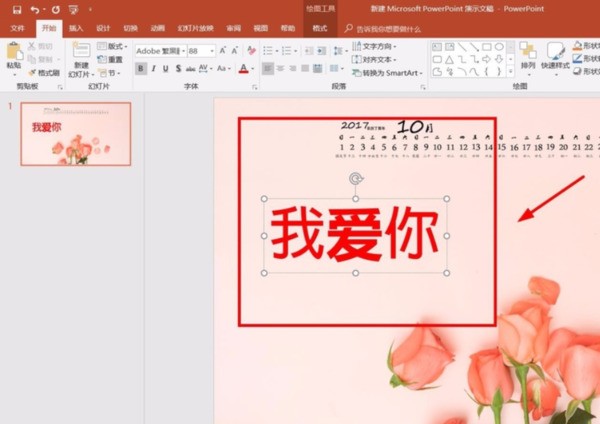Select the block Right Arrow shape

(x=487, y=59)
